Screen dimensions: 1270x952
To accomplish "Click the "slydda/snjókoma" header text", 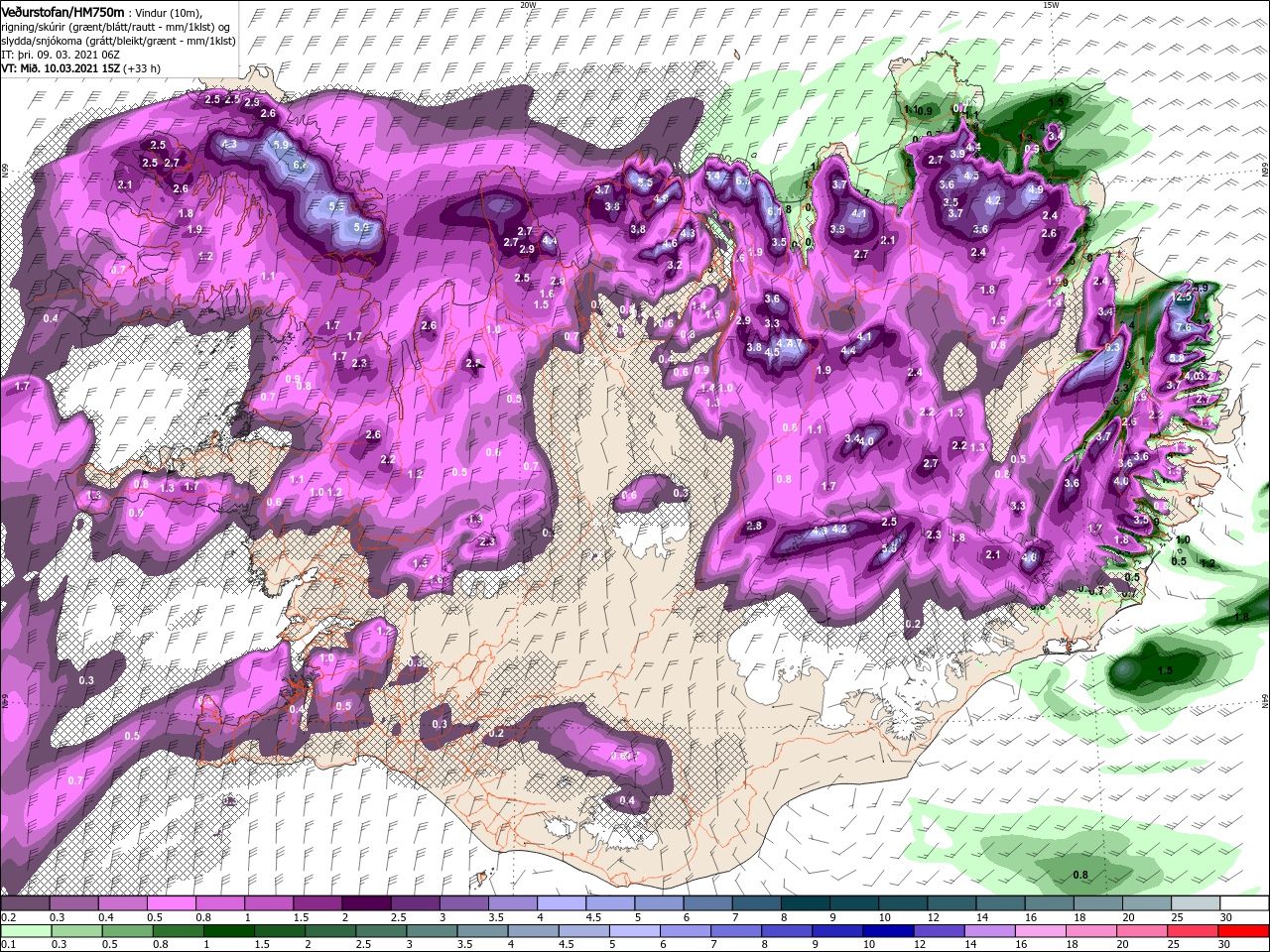I will point(43,40).
